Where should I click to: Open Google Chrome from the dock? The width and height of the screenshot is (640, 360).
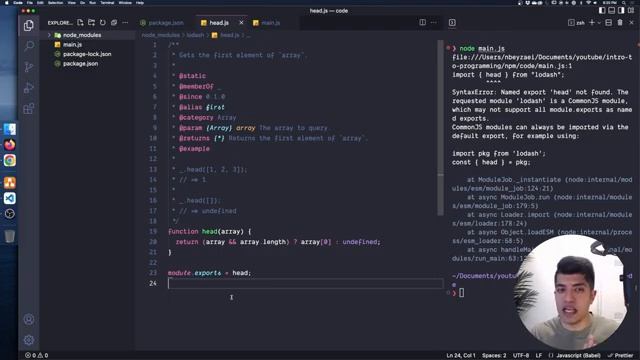click(10, 160)
